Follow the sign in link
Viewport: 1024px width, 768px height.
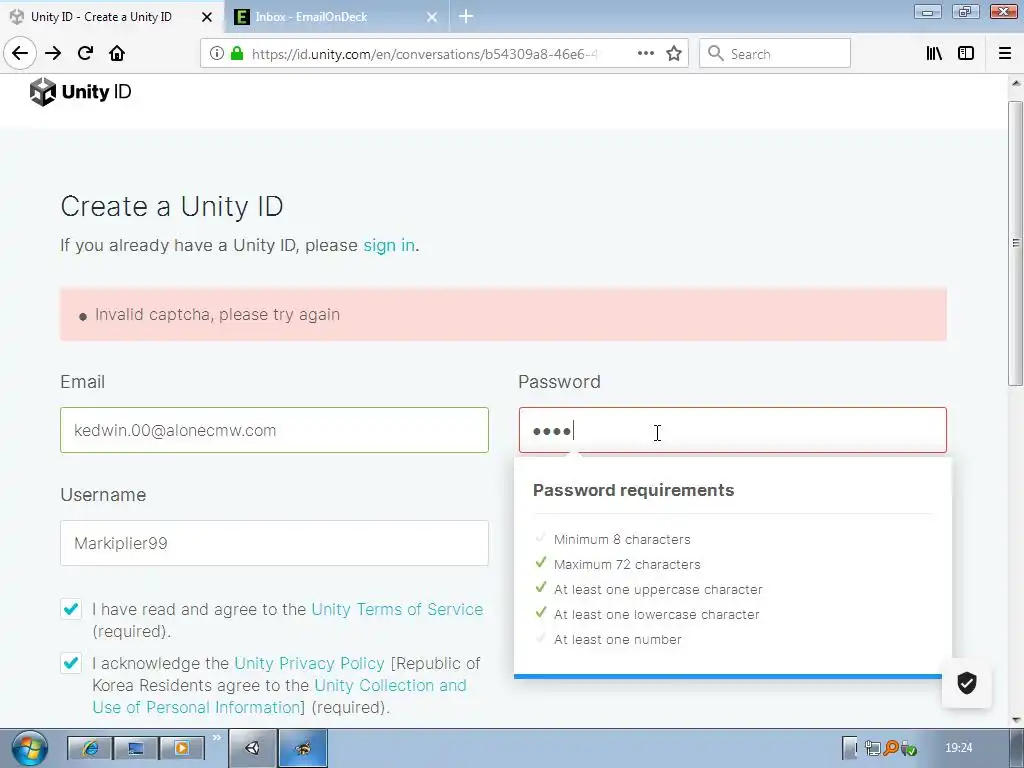coord(389,245)
